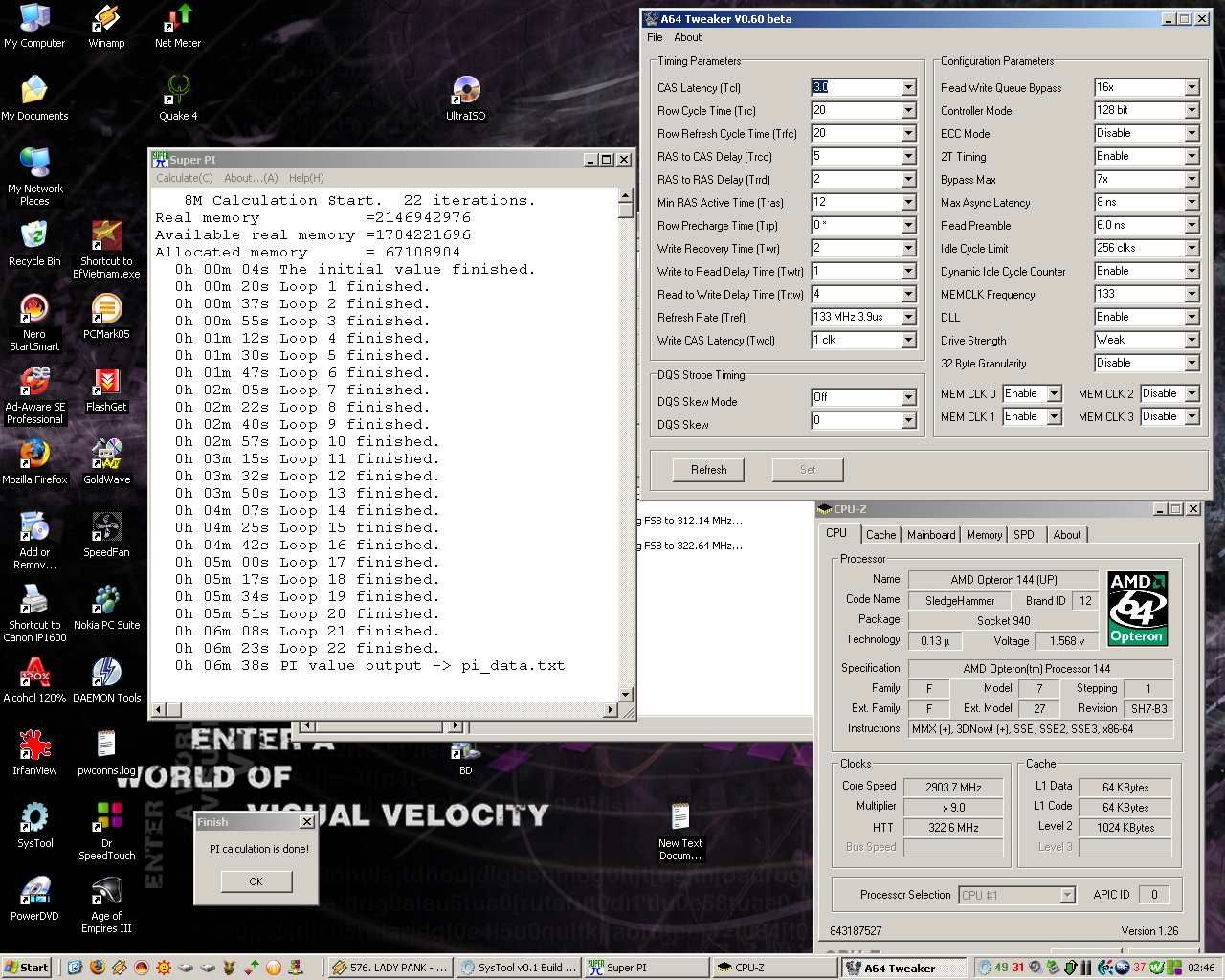Expand Drive Strength dropdown
1225x980 pixels.
coord(1192,340)
